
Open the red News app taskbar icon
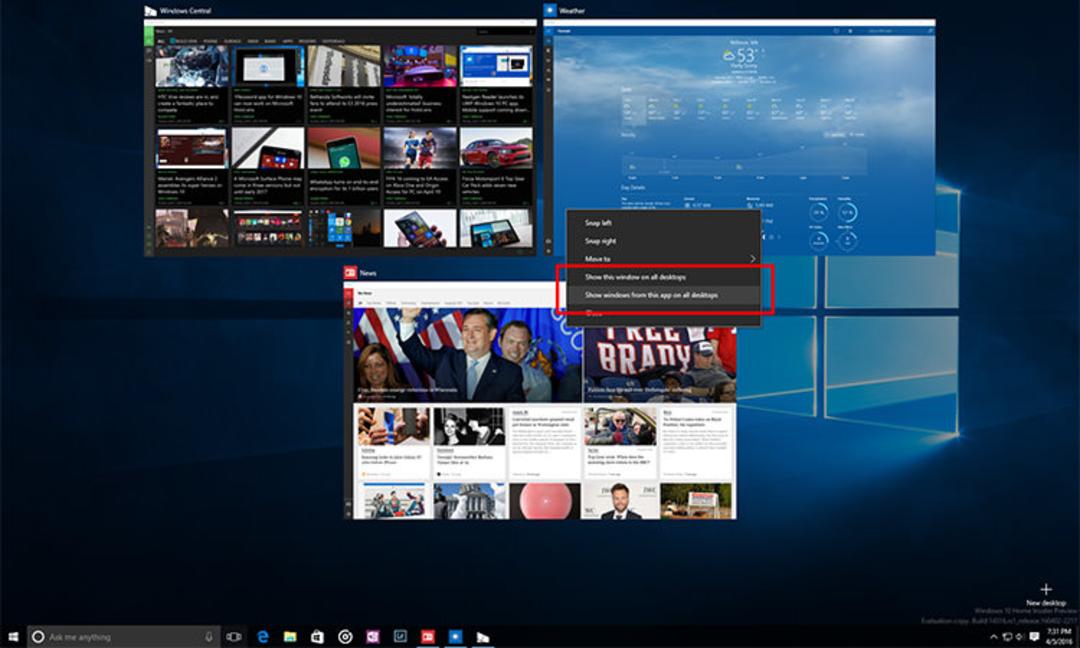428,637
